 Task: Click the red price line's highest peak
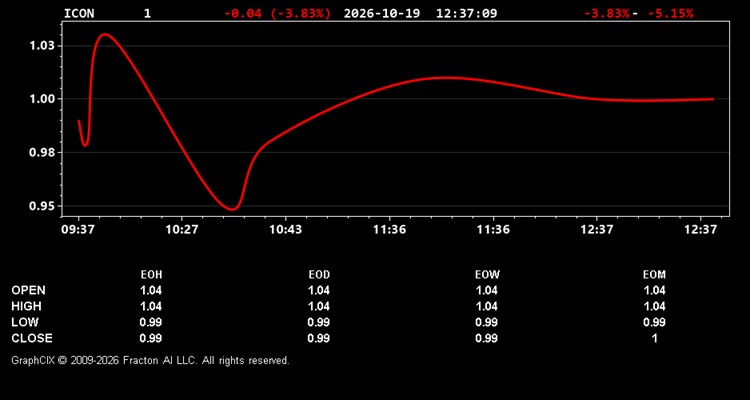104,34
